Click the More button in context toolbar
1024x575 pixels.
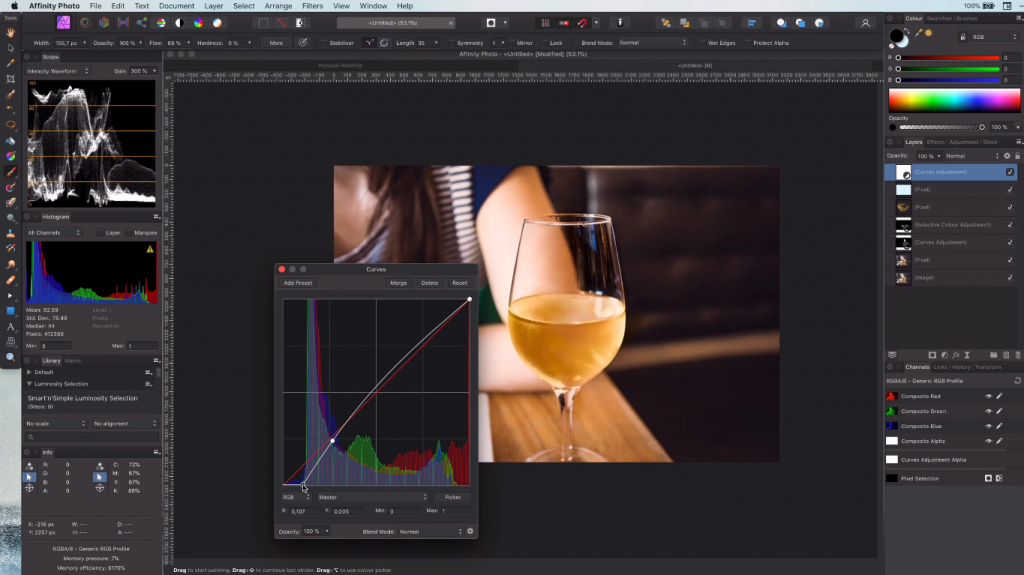[x=276, y=43]
